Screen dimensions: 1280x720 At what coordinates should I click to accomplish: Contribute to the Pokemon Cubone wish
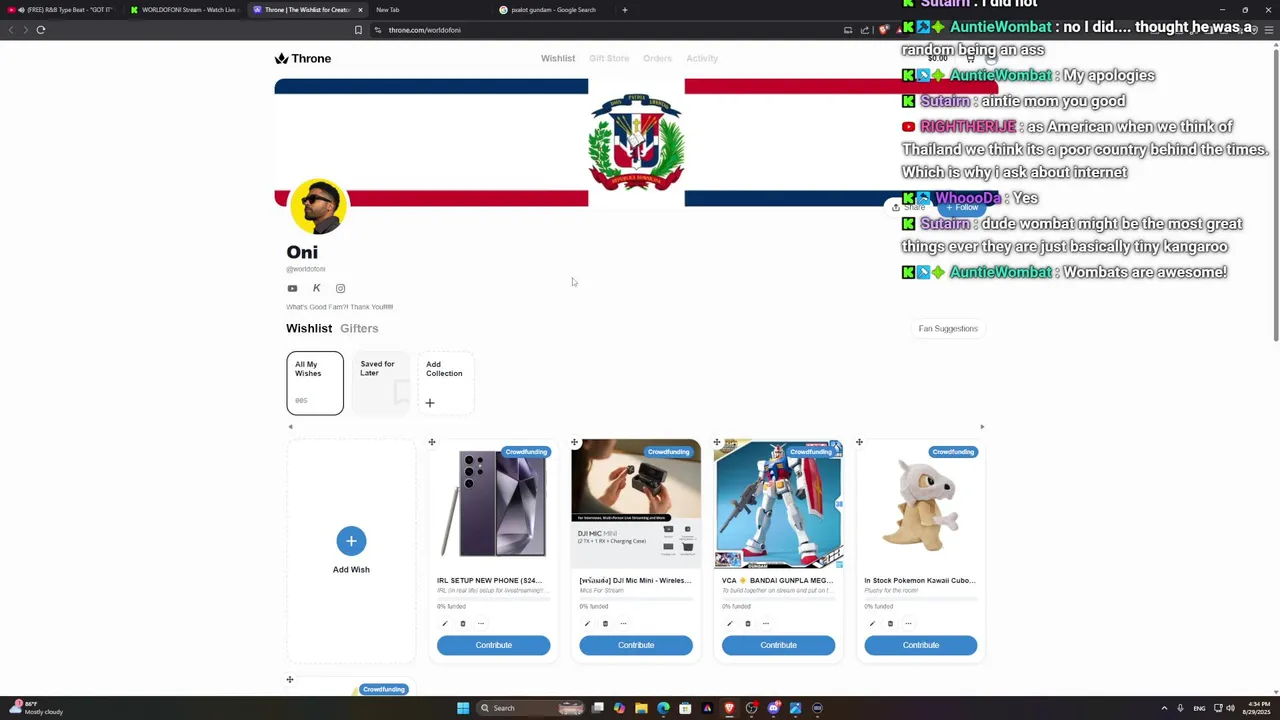click(921, 645)
